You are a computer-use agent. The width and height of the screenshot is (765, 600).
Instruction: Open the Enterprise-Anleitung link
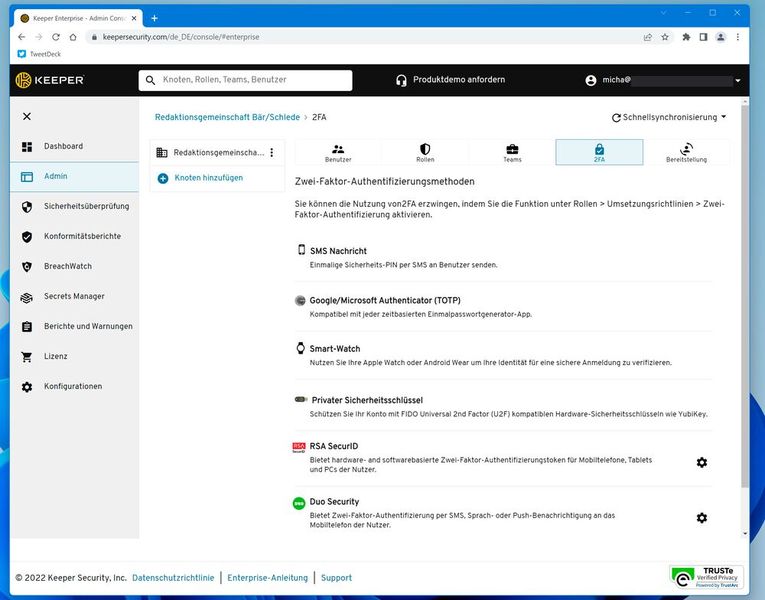(267, 578)
